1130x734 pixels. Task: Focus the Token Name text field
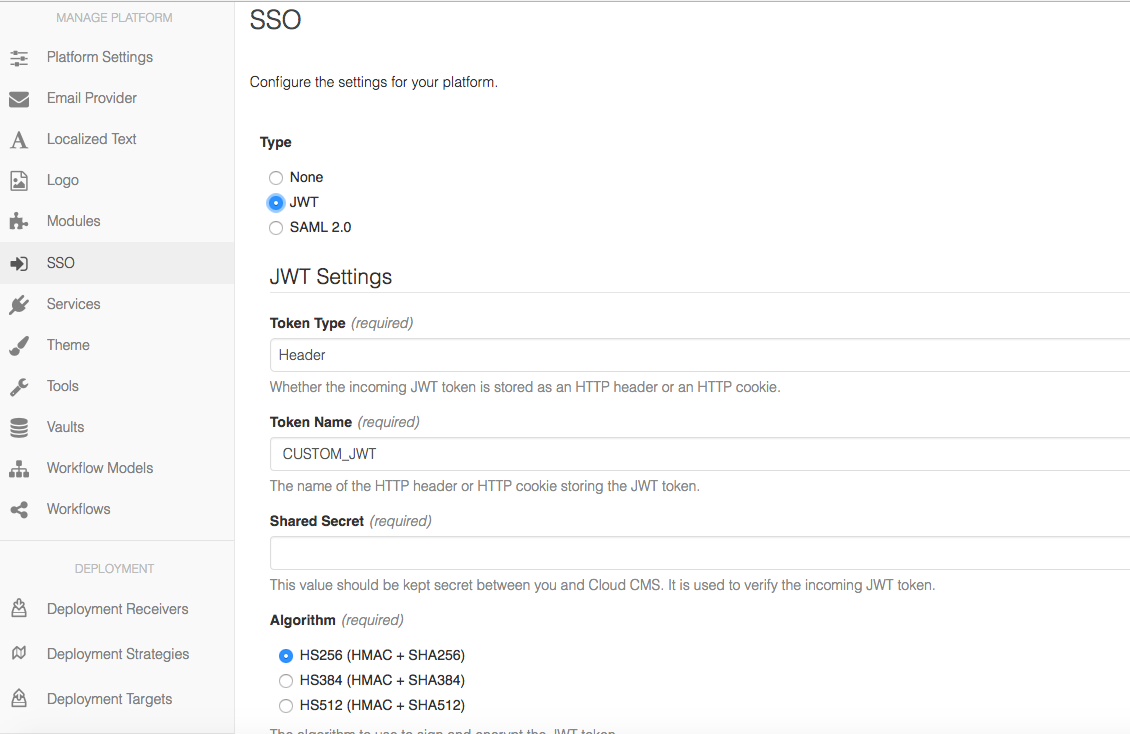(699, 454)
